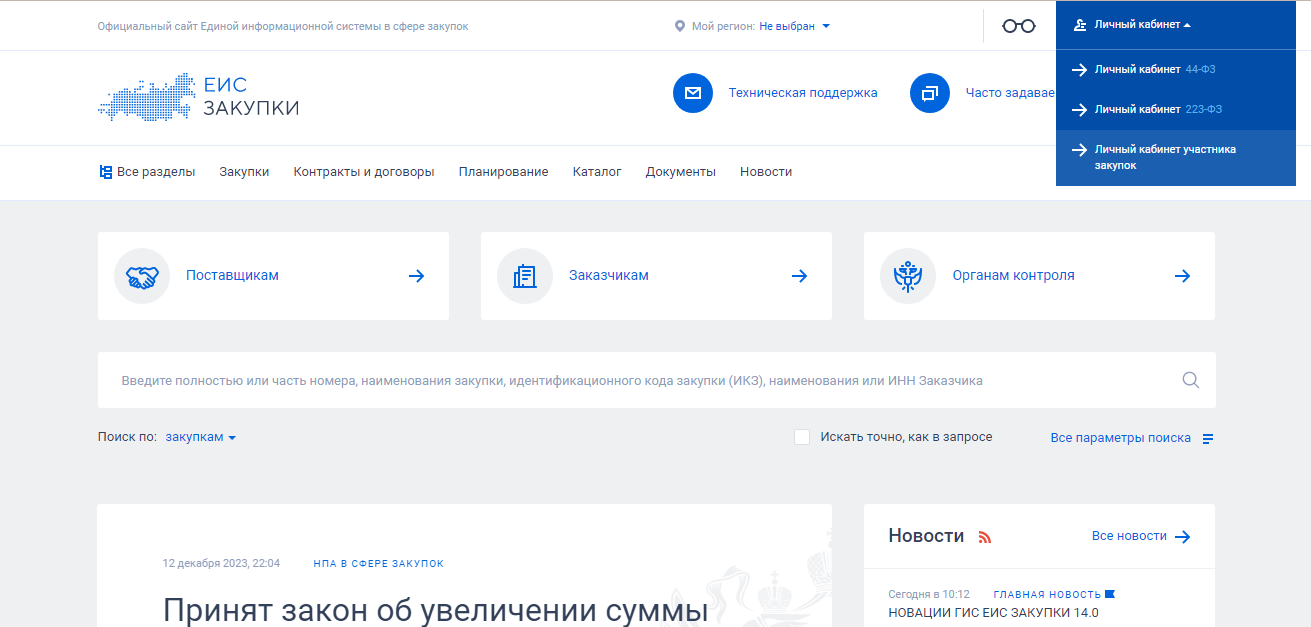Click the RSS feed icon beside Новости
This screenshot has height=627, width=1311.
(x=985, y=537)
